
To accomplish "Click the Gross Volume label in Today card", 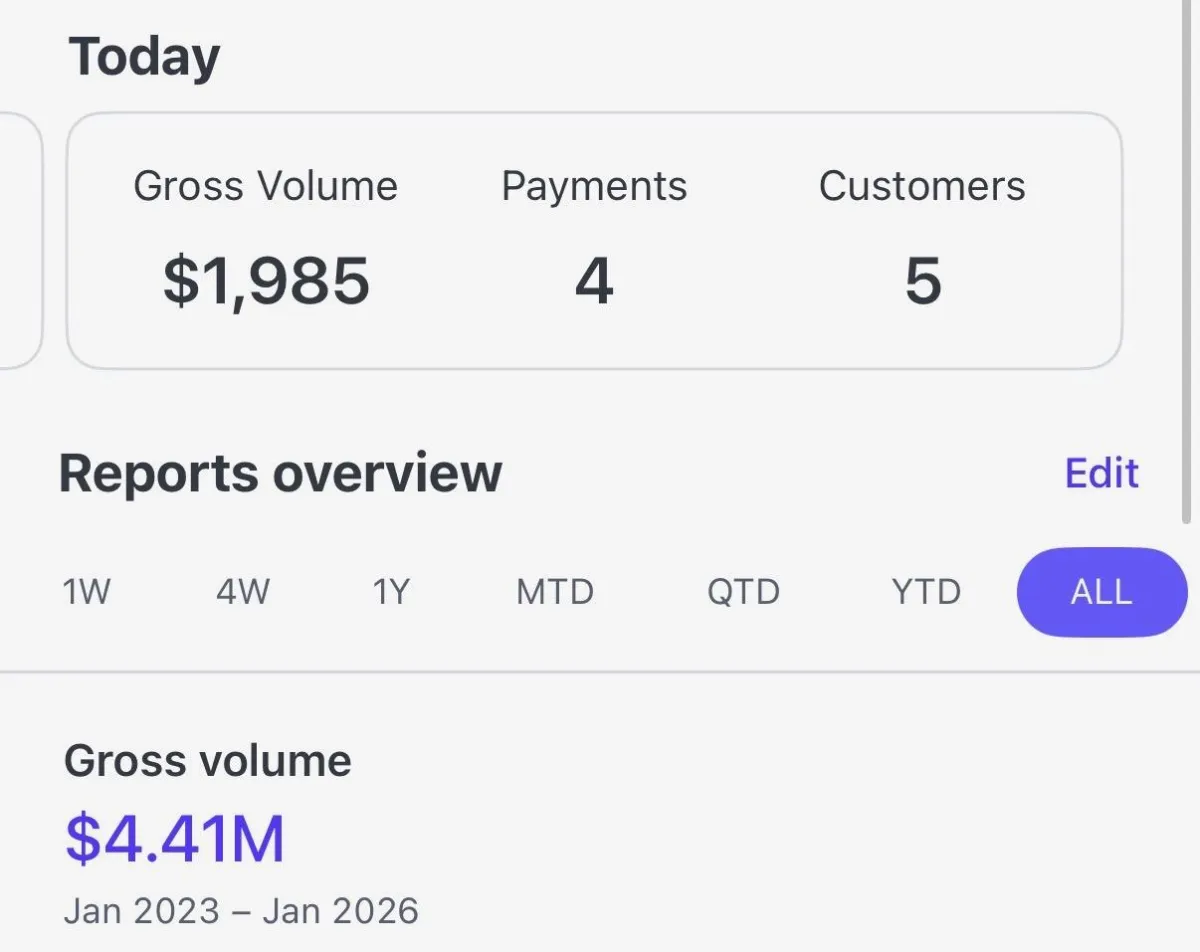I will click(266, 187).
